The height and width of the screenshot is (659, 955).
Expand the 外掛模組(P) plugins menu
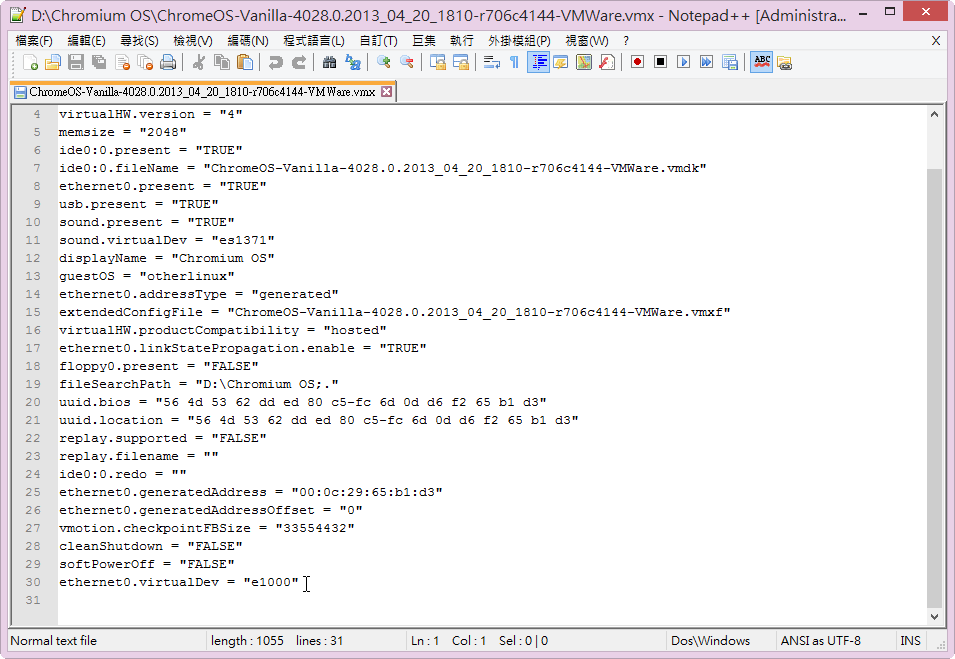pos(519,41)
